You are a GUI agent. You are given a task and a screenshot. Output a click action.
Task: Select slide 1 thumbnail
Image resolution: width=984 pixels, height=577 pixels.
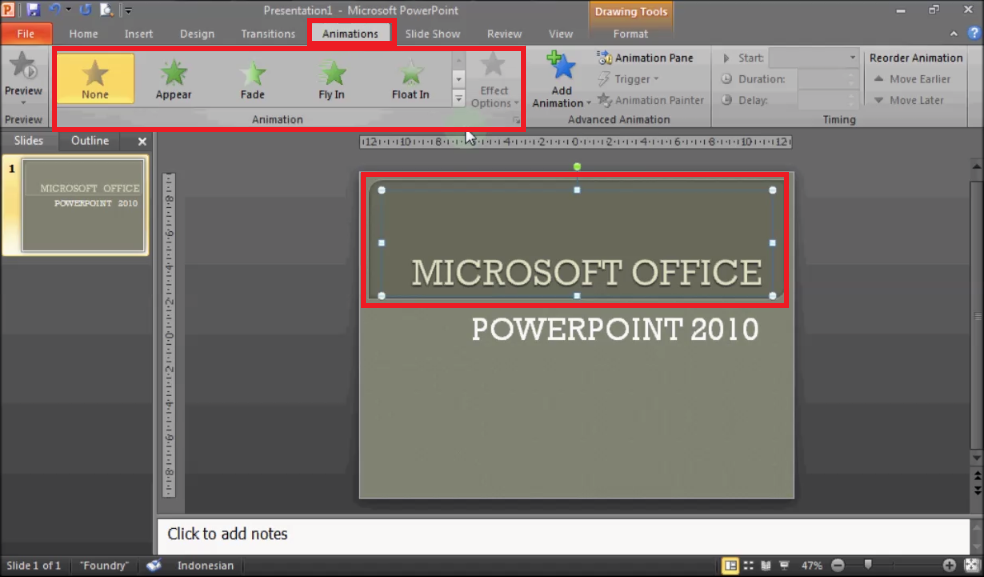point(83,205)
